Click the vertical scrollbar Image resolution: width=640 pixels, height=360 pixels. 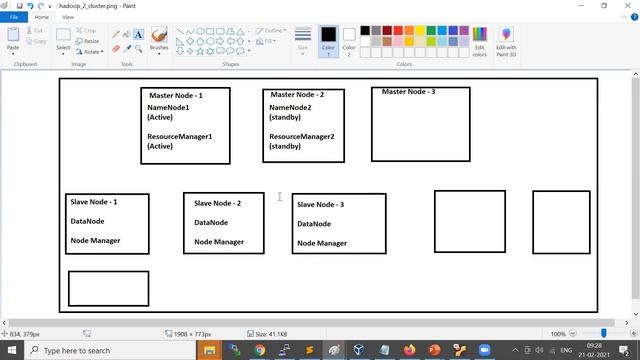(636, 188)
